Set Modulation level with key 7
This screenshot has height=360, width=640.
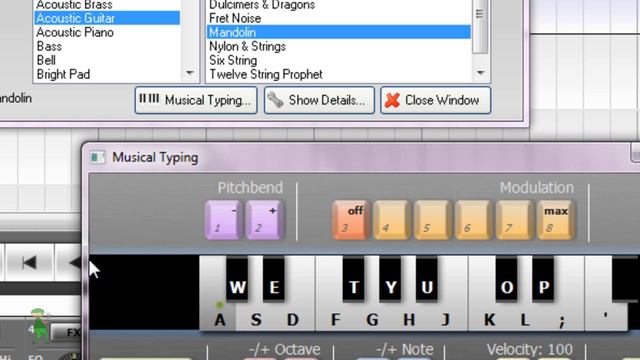514,220
